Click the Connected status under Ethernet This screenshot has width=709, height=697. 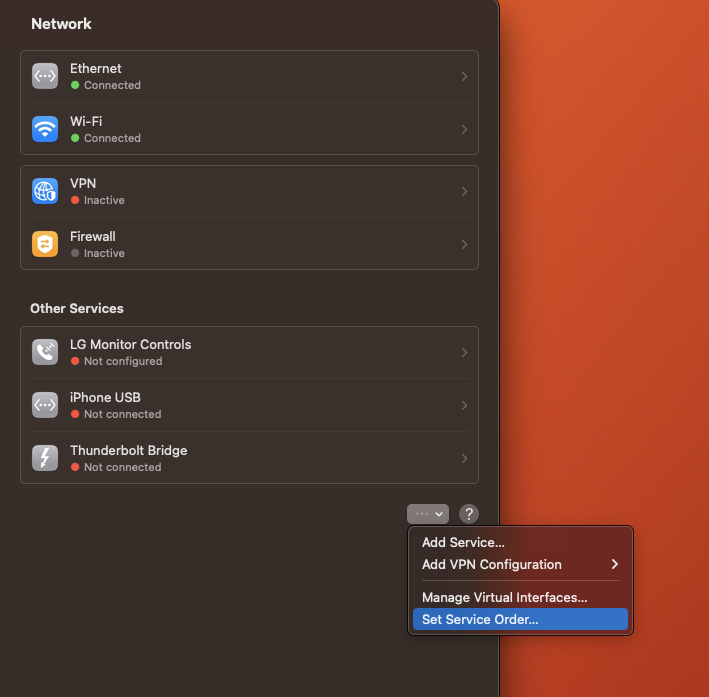click(112, 85)
